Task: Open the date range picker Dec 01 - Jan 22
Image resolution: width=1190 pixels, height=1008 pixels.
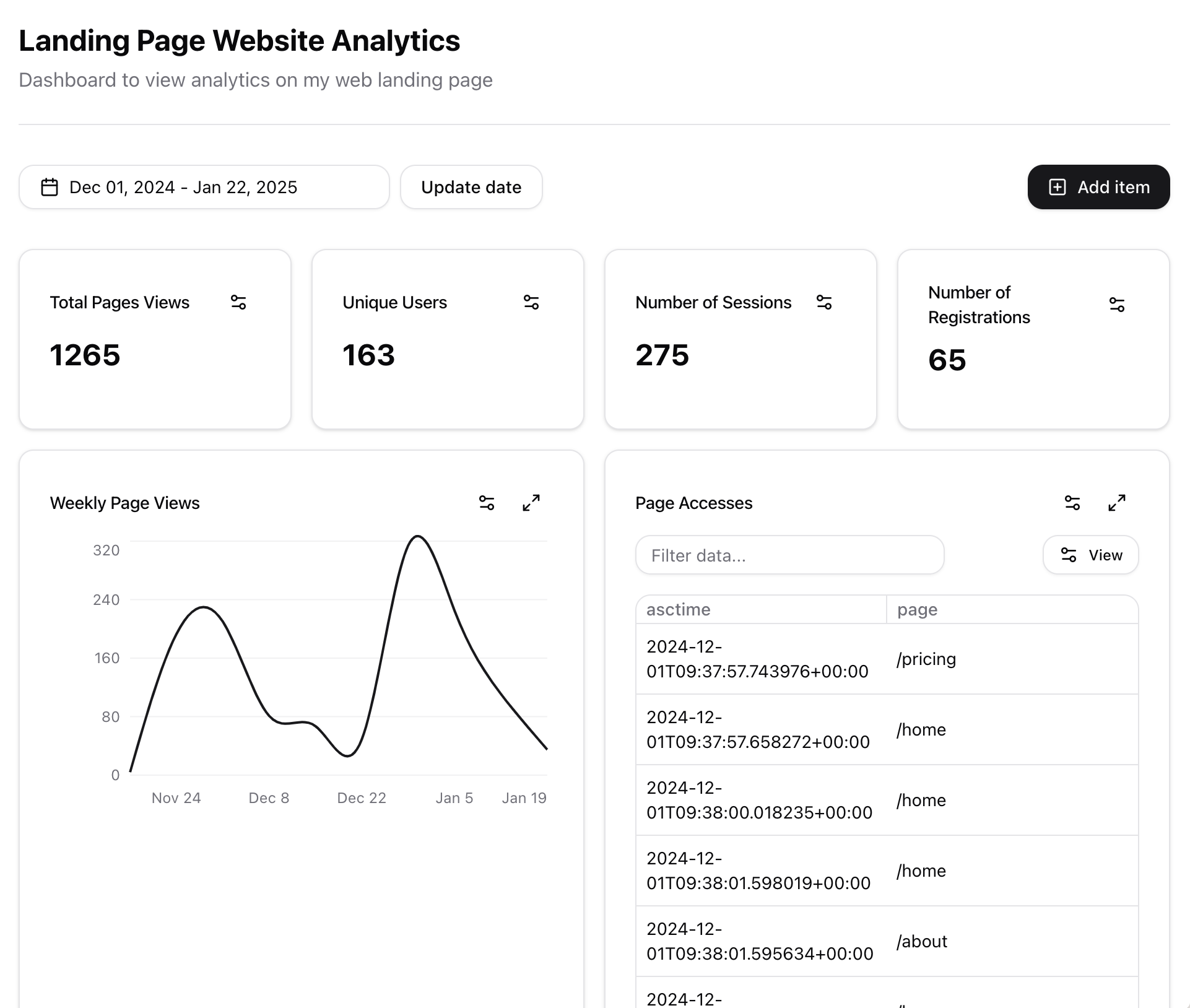Action: pos(204,187)
